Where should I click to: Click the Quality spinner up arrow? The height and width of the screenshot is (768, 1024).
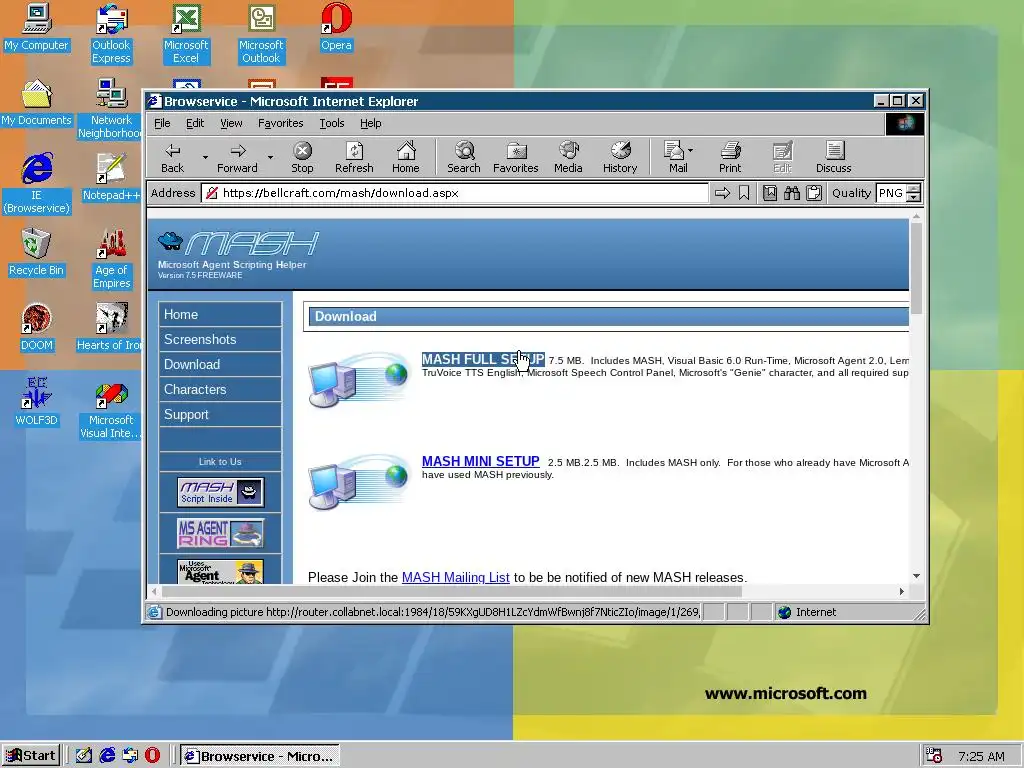click(x=914, y=189)
